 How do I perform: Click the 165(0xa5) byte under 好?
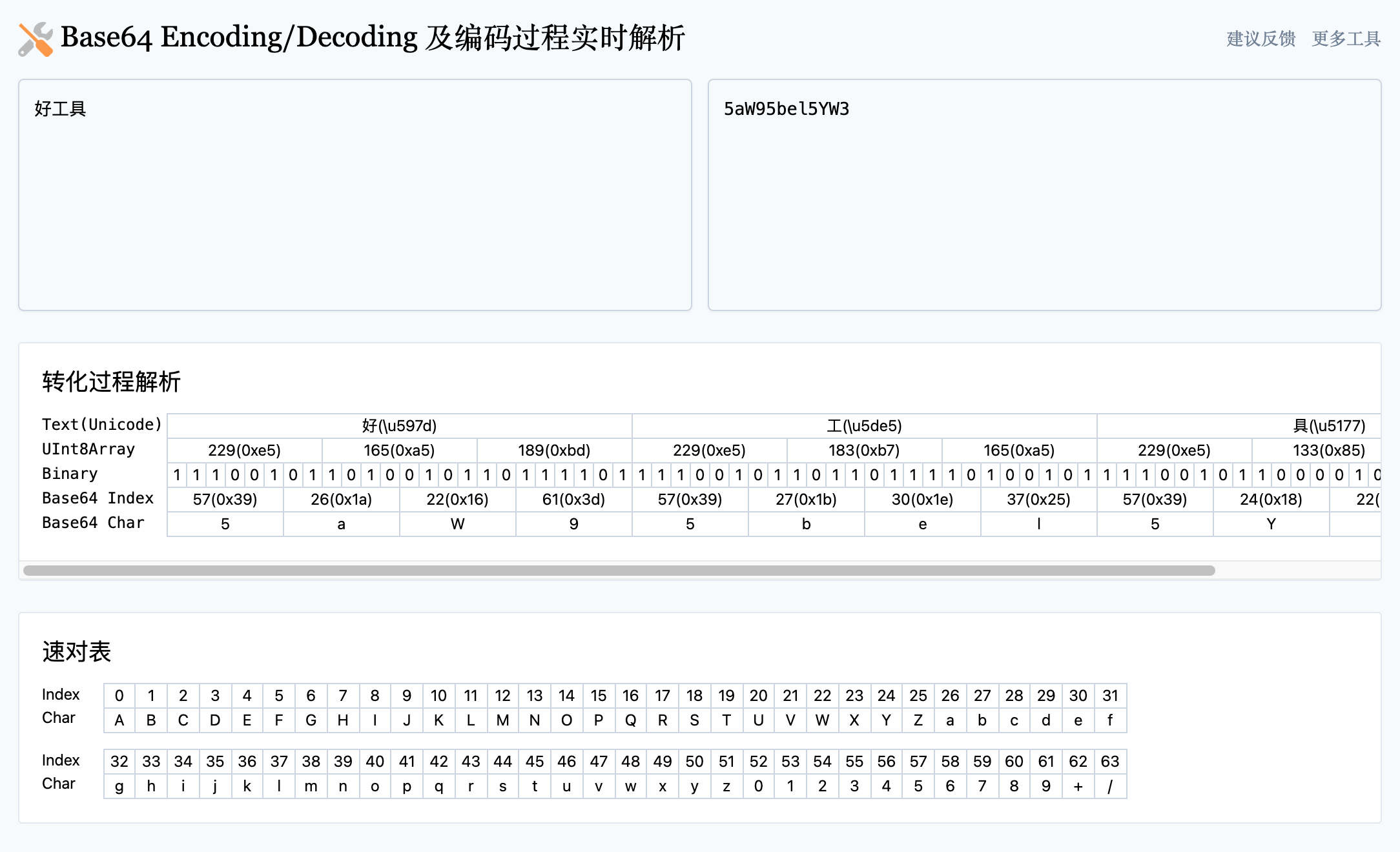[x=400, y=451]
